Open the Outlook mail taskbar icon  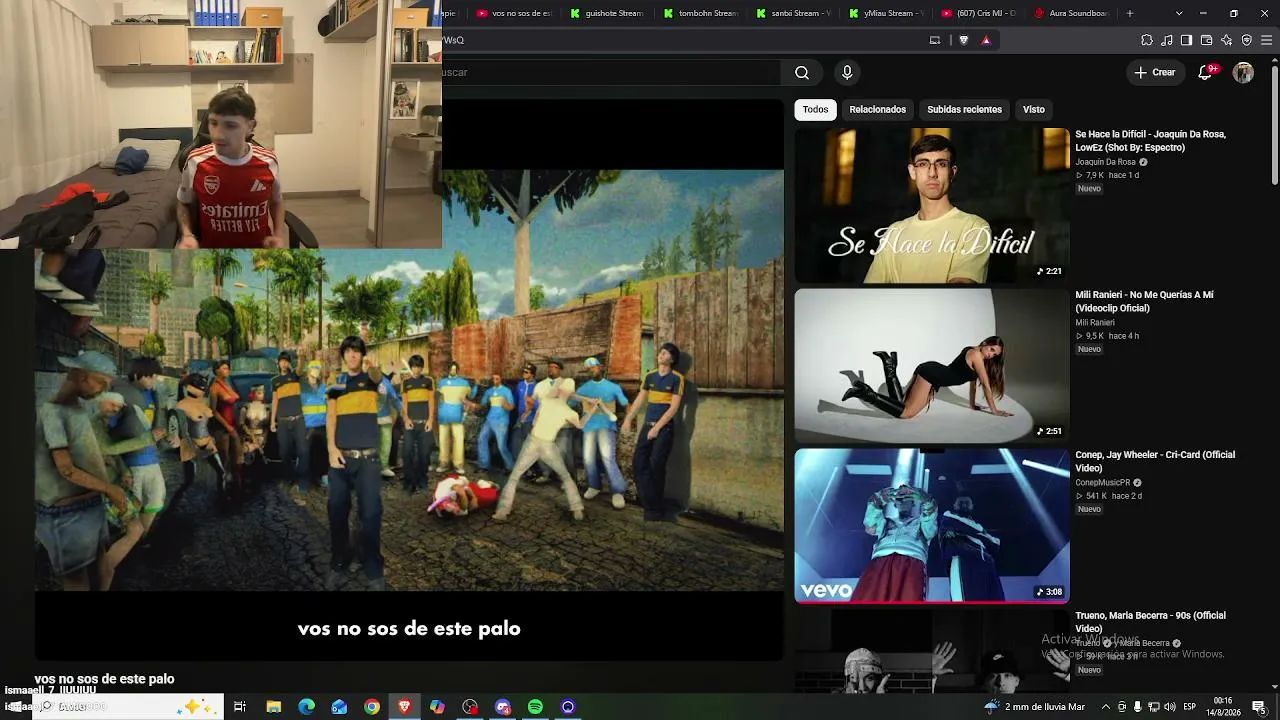339,707
